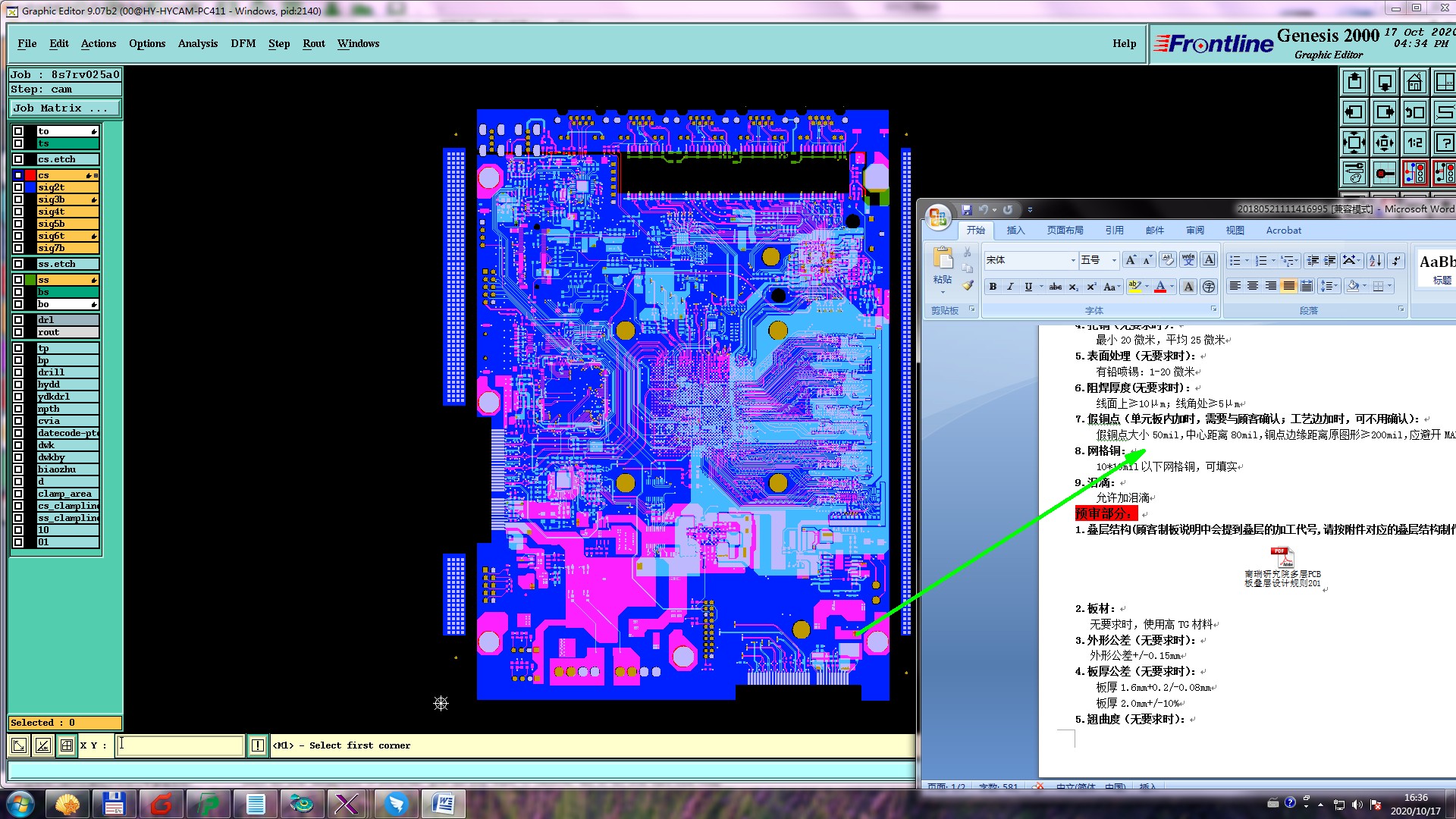This screenshot has width=1456, height=819.
Task: Toggle the sig2t layer checkbox
Action: pos(18,187)
